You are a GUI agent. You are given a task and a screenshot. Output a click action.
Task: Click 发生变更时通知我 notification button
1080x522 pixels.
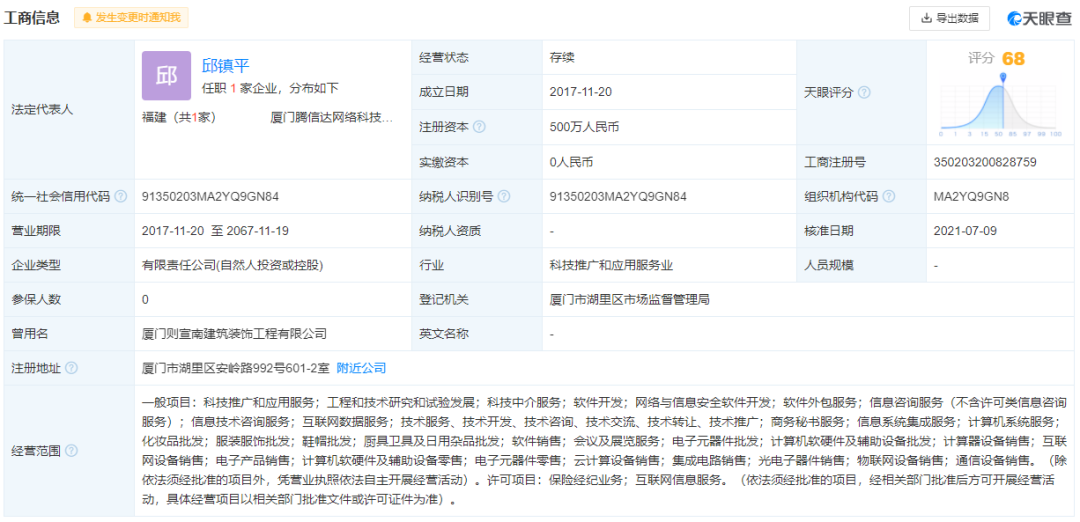pyautogui.click(x=131, y=18)
